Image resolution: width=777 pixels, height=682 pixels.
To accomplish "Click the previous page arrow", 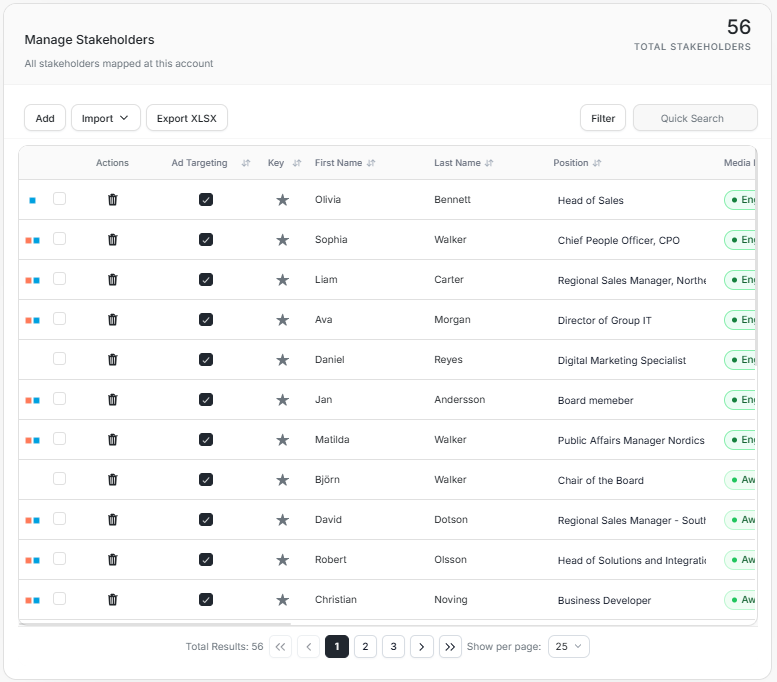I will [309, 647].
